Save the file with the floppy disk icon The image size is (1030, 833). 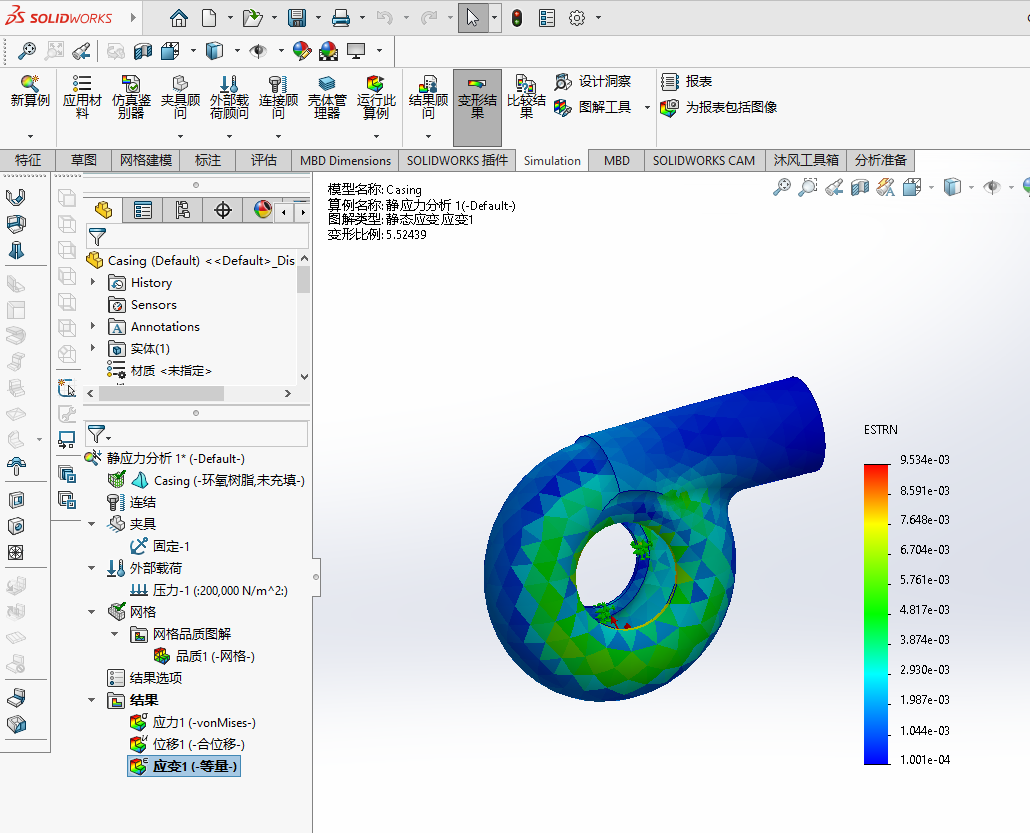click(297, 18)
